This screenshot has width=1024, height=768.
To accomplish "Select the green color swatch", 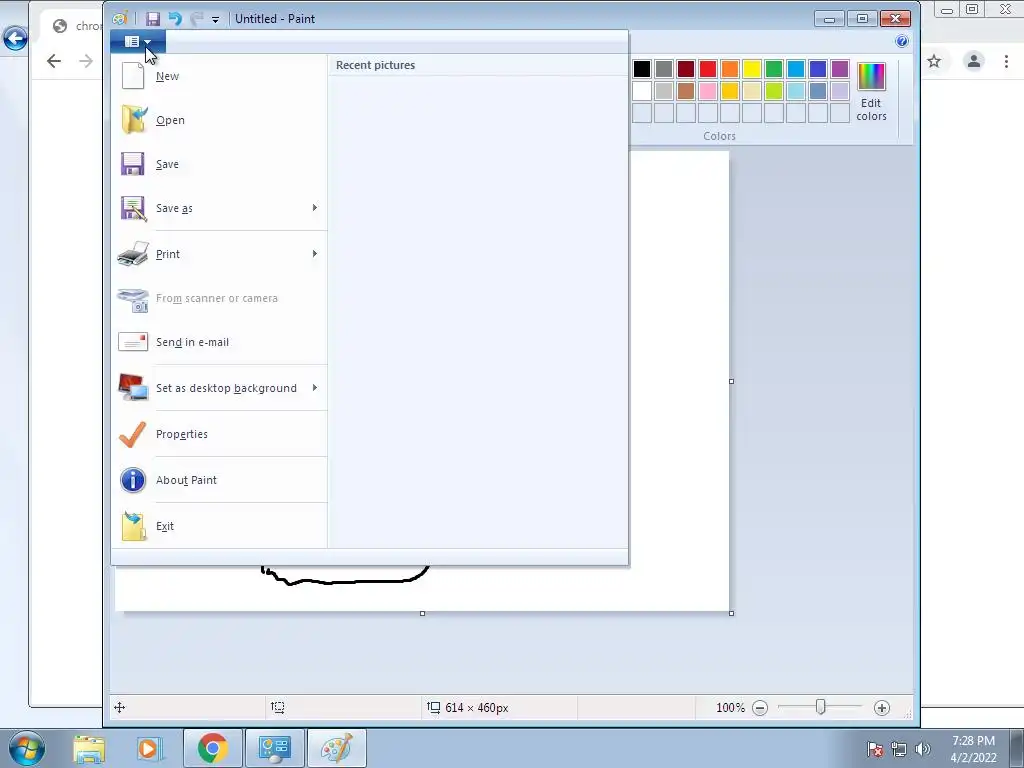I will (x=774, y=69).
